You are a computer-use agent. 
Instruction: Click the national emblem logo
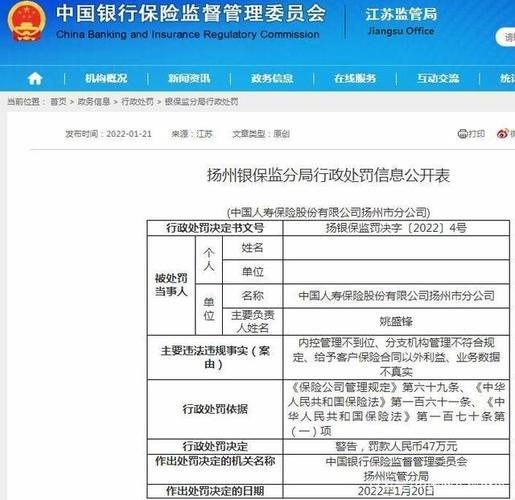click(x=26, y=21)
